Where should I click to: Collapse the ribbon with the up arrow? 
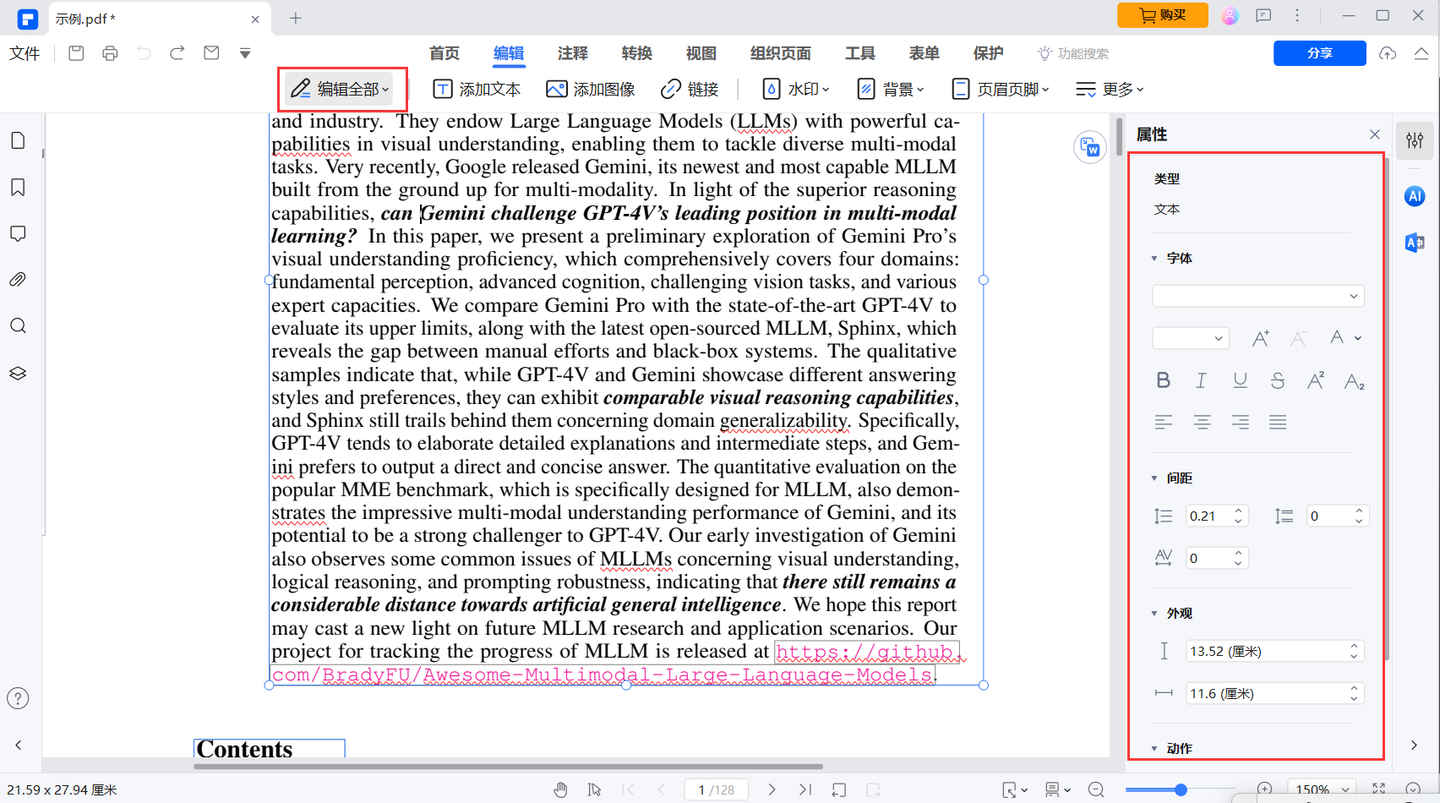(x=1421, y=53)
